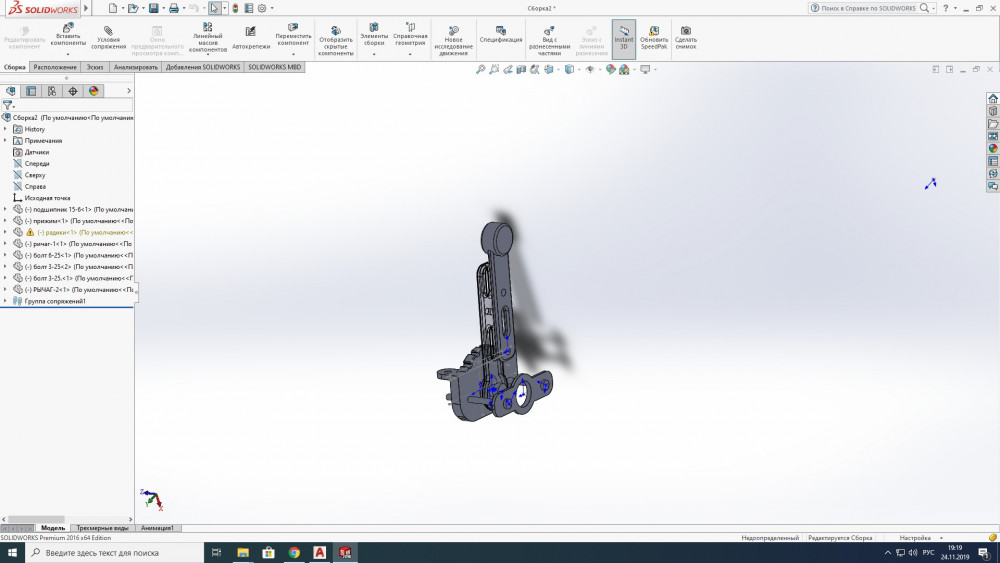The image size is (1000, 563).
Task: Switch to the Эскиз (Sketch) ribbon tab
Action: click(95, 67)
